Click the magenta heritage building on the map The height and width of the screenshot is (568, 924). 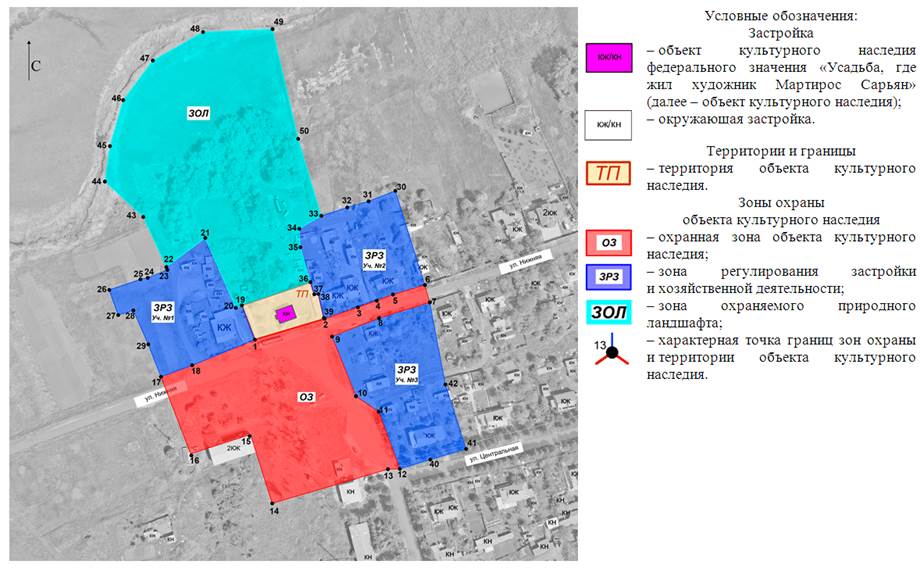(286, 314)
